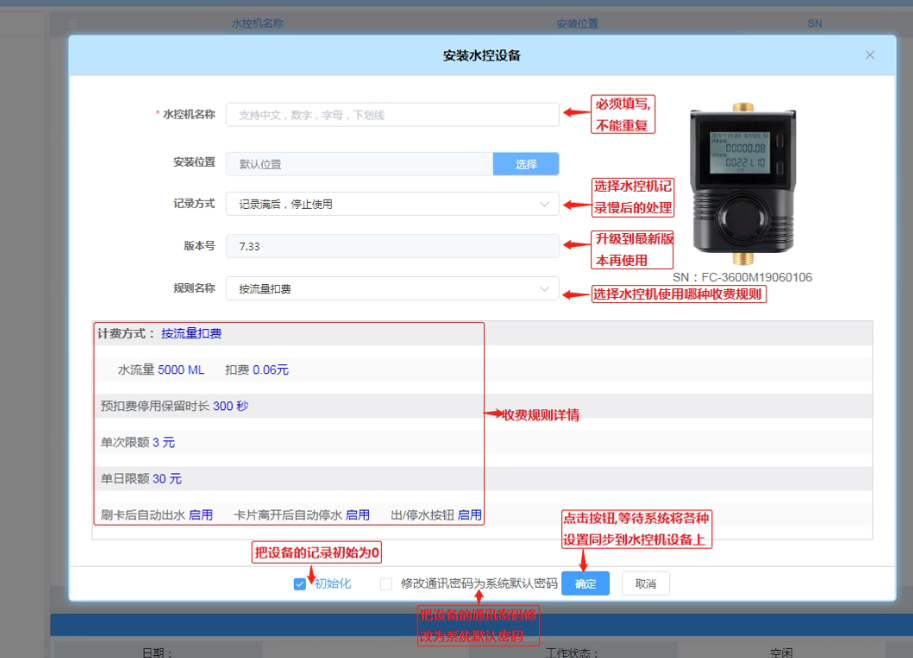Screen dimensions: 913x658
Task: Close the 安装水控设备 dialog
Action: 869,55
